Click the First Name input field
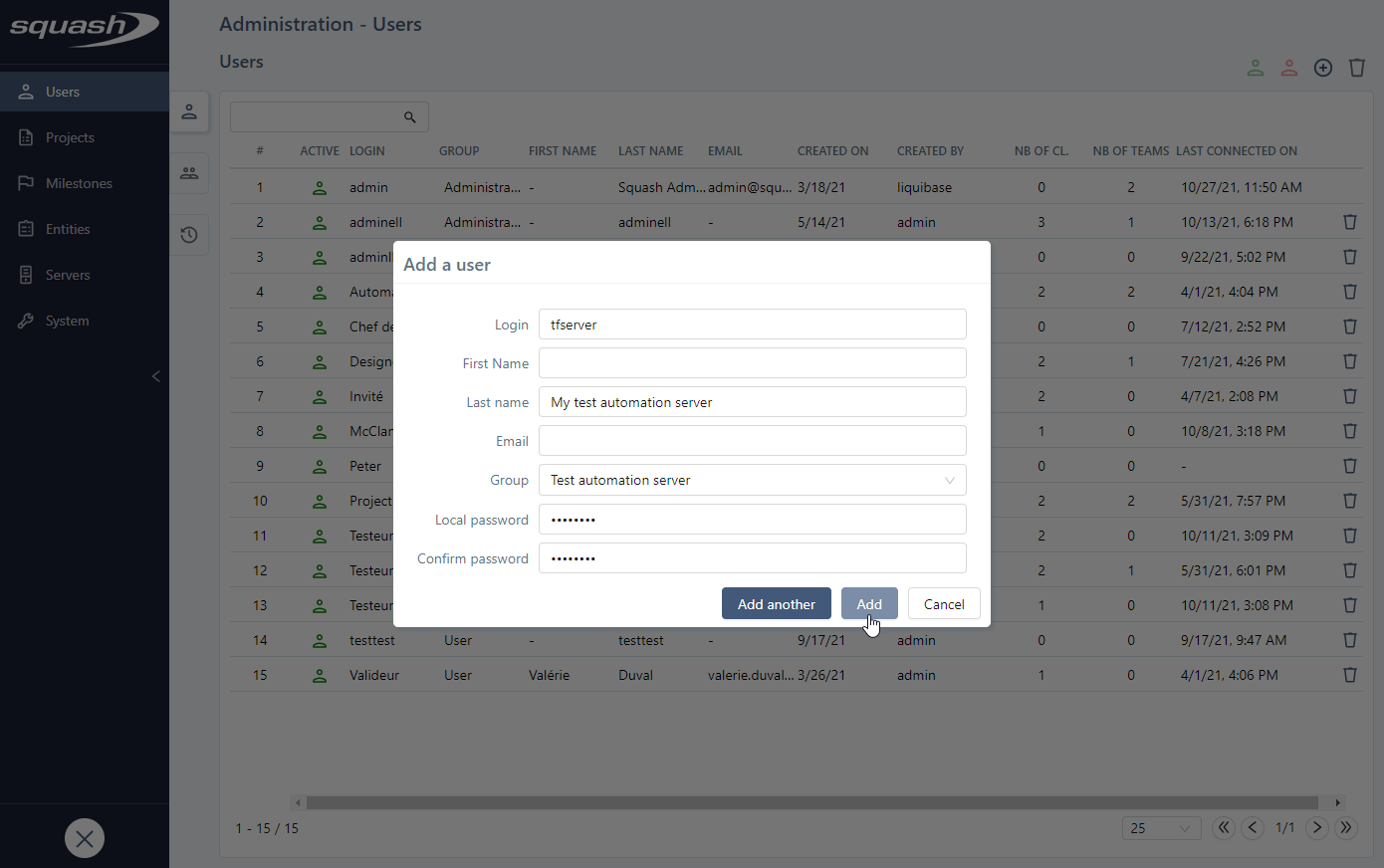This screenshot has width=1384, height=868. pyautogui.click(x=752, y=363)
